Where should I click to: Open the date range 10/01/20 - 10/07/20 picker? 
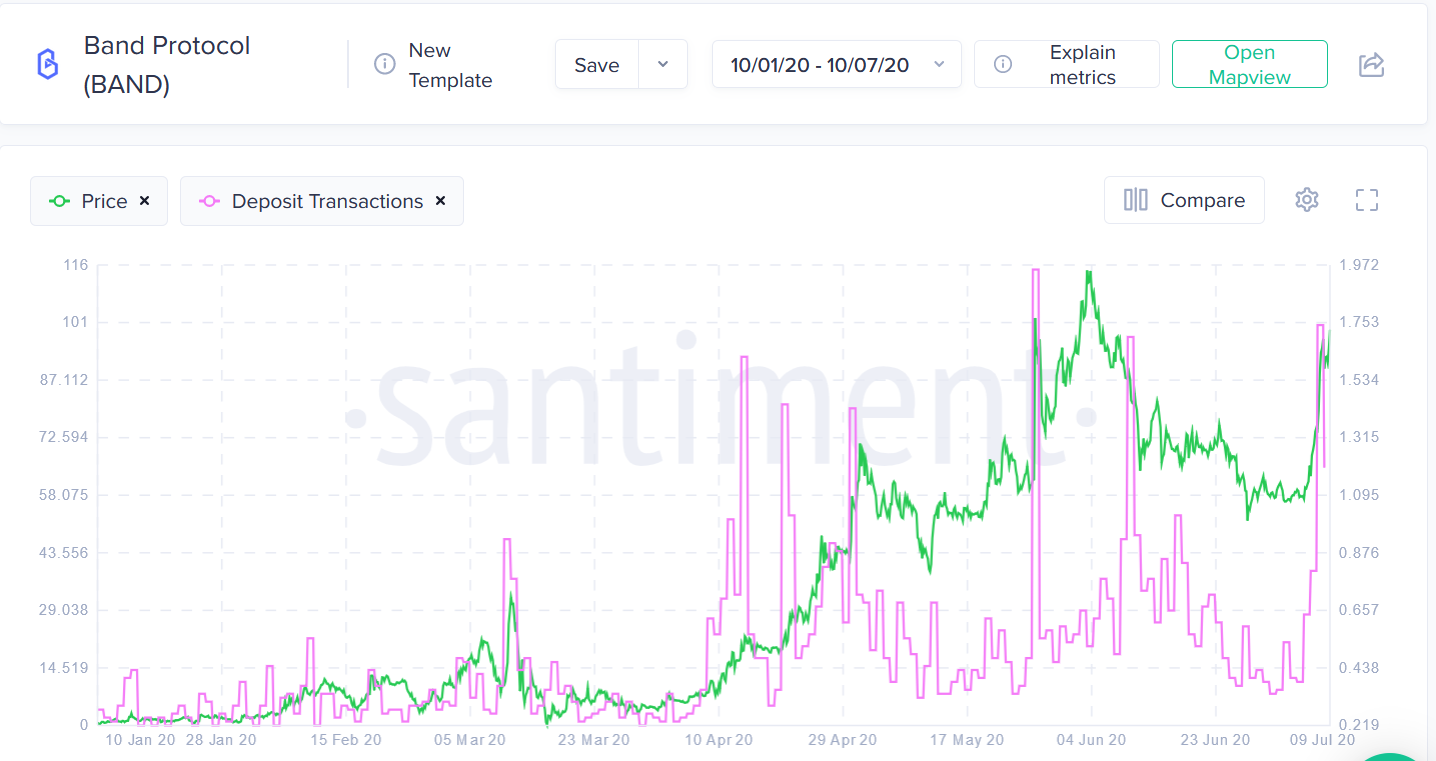[x=837, y=64]
